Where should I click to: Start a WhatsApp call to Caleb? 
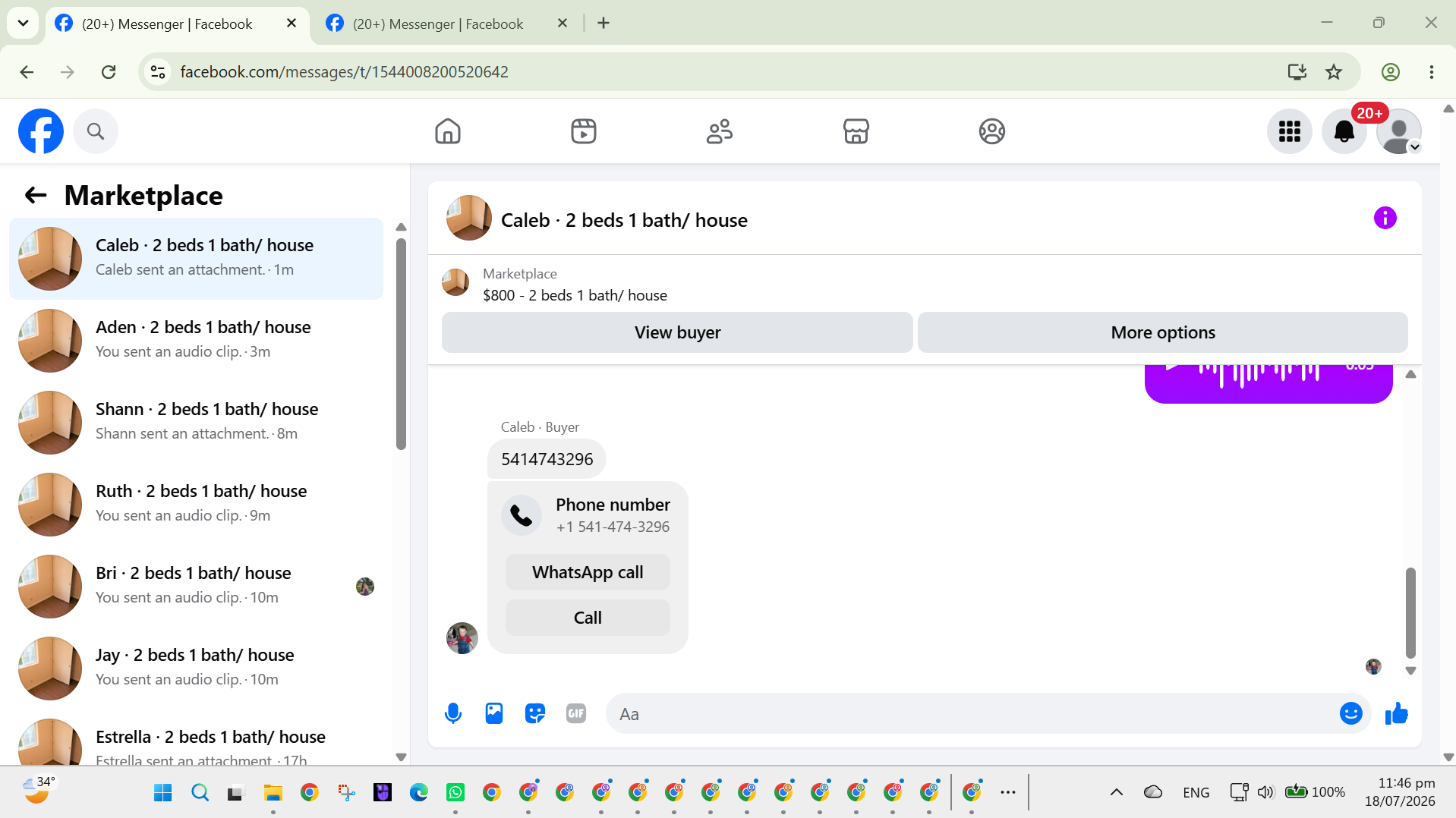coord(588,572)
